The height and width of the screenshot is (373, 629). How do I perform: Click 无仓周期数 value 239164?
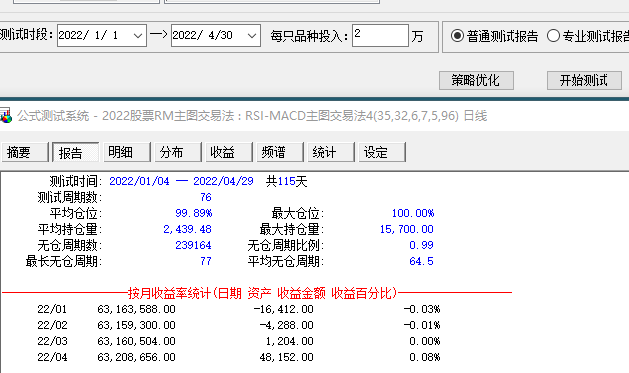[x=193, y=245]
